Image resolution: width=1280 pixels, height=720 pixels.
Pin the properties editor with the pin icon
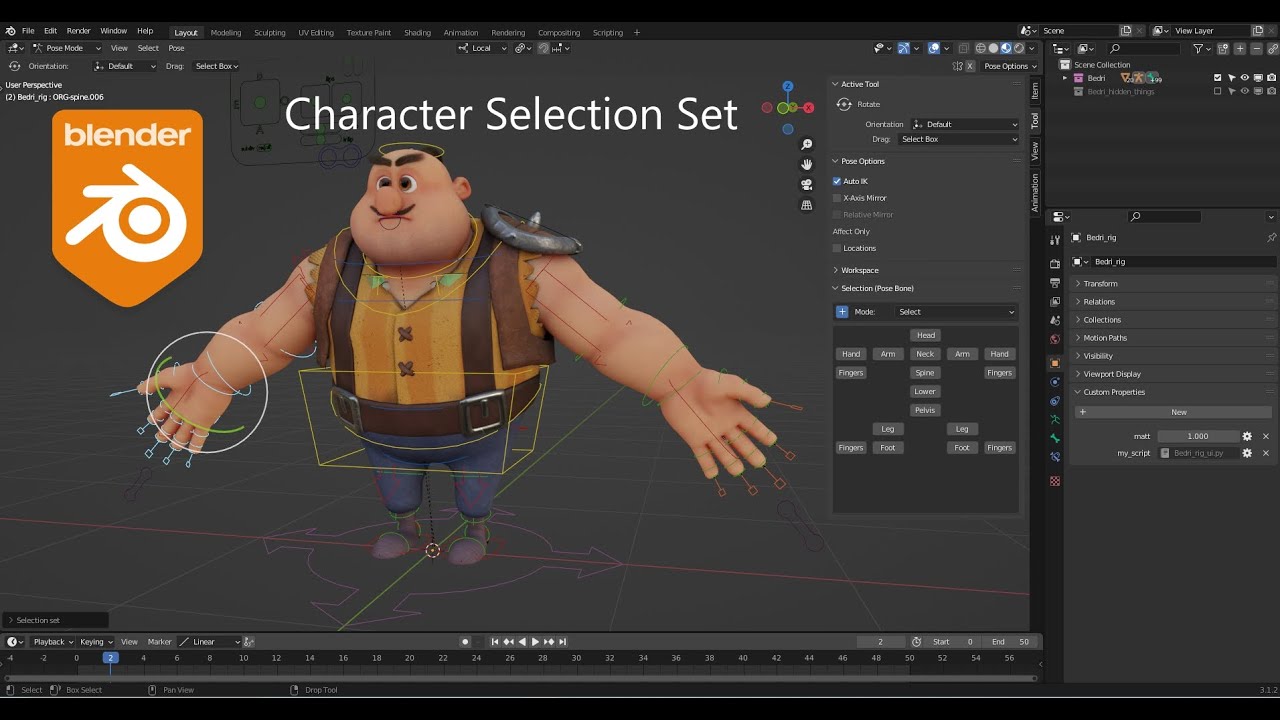click(x=1271, y=238)
